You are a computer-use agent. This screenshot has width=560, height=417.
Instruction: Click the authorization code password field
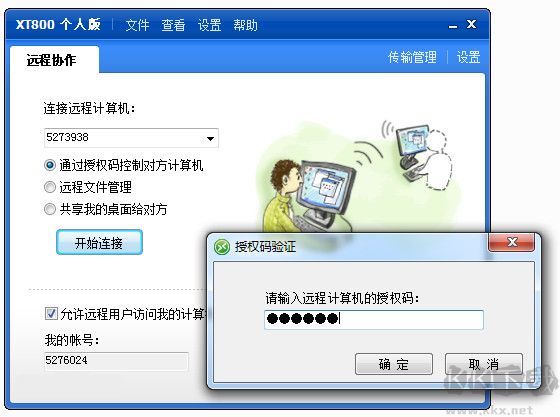(374, 320)
